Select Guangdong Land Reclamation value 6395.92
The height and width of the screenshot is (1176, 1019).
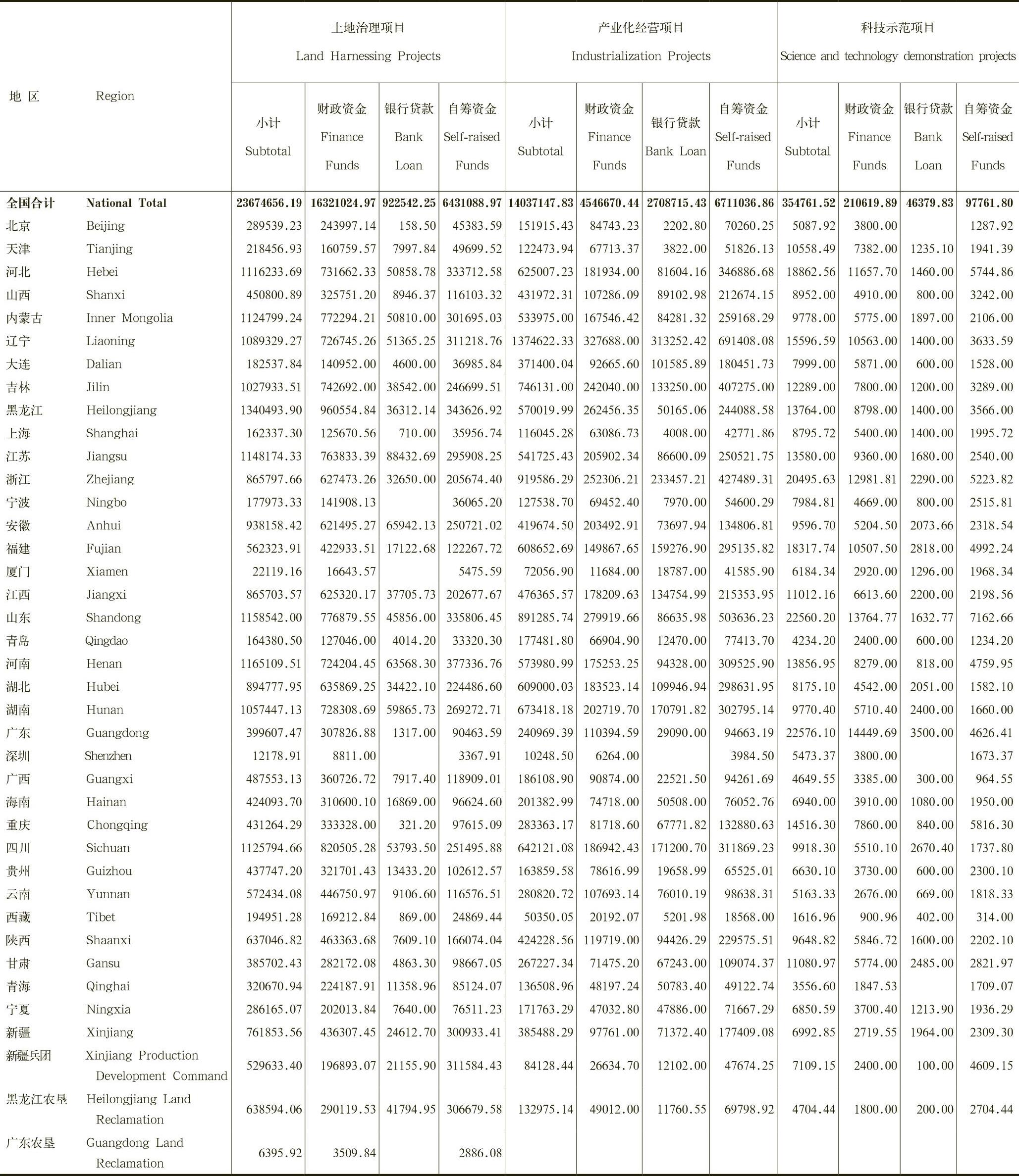click(x=280, y=1154)
